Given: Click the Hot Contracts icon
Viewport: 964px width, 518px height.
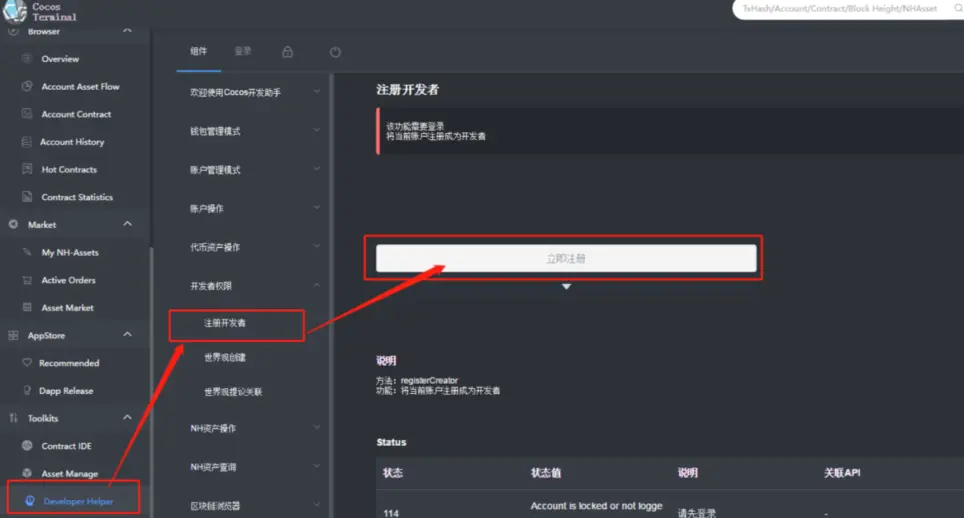Looking at the screenshot, I should [26, 169].
